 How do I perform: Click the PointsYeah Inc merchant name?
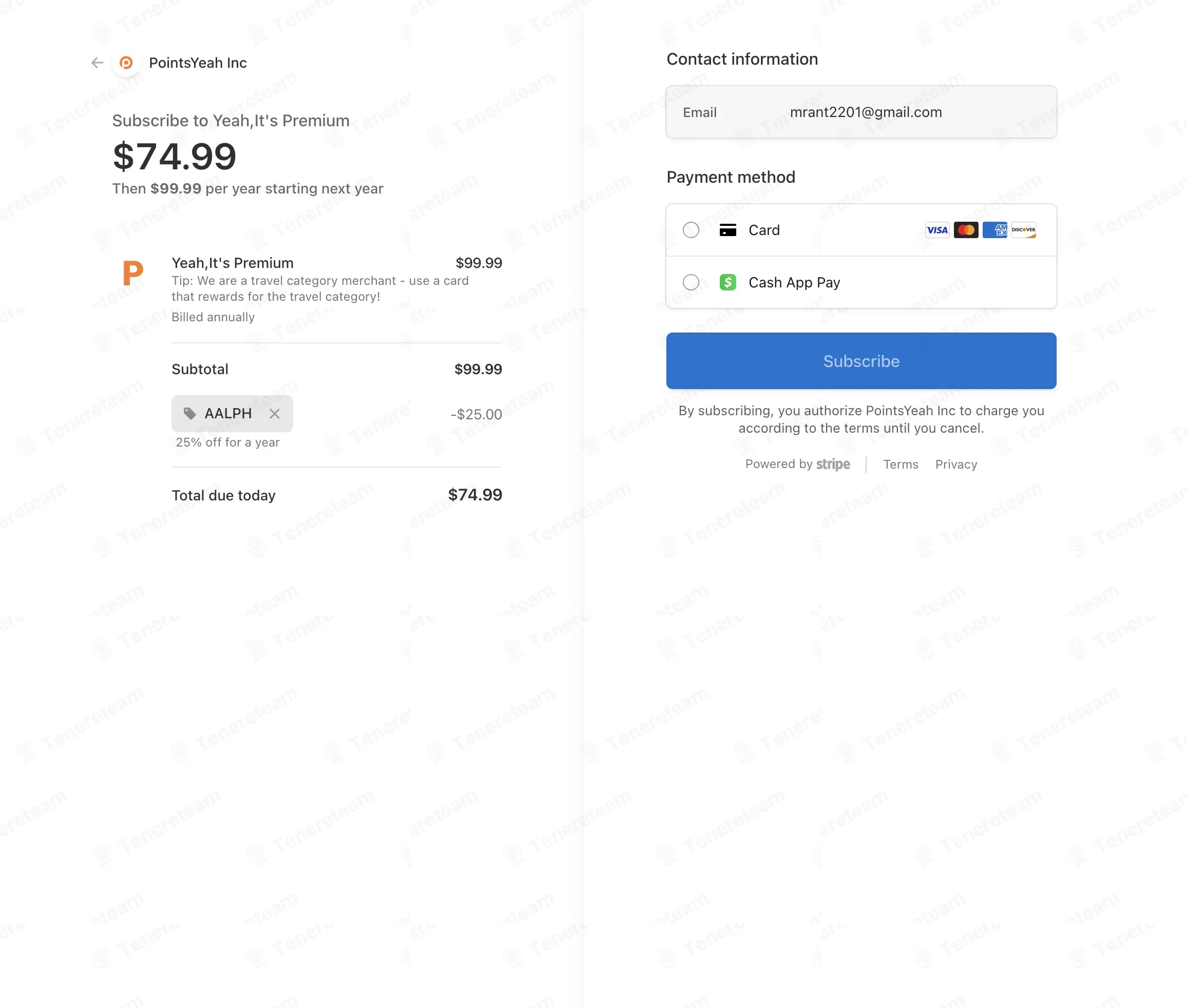pos(198,63)
